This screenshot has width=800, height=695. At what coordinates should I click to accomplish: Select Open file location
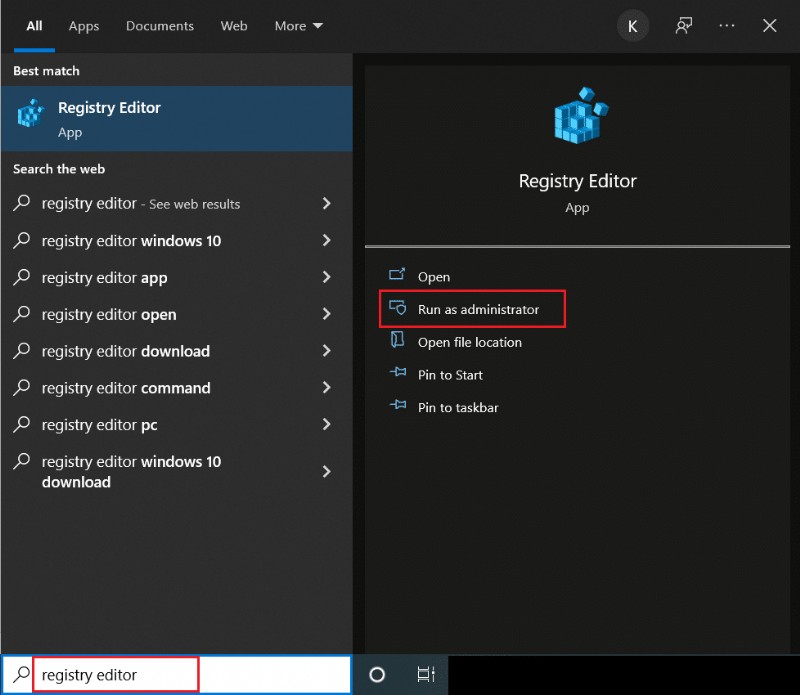tap(469, 342)
